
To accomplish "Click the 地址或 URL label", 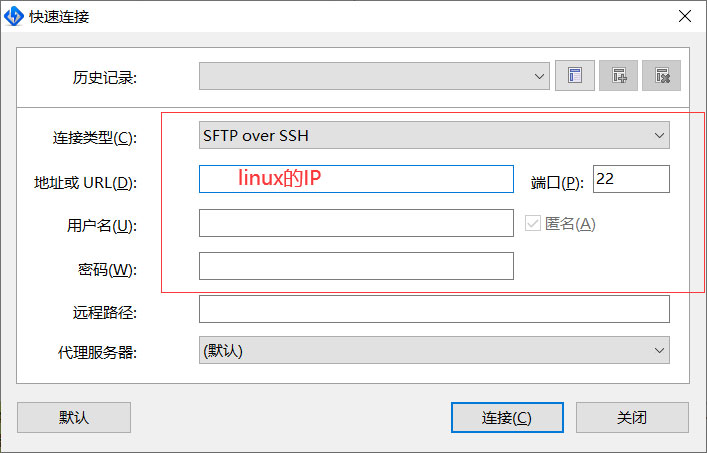I will tap(84, 182).
